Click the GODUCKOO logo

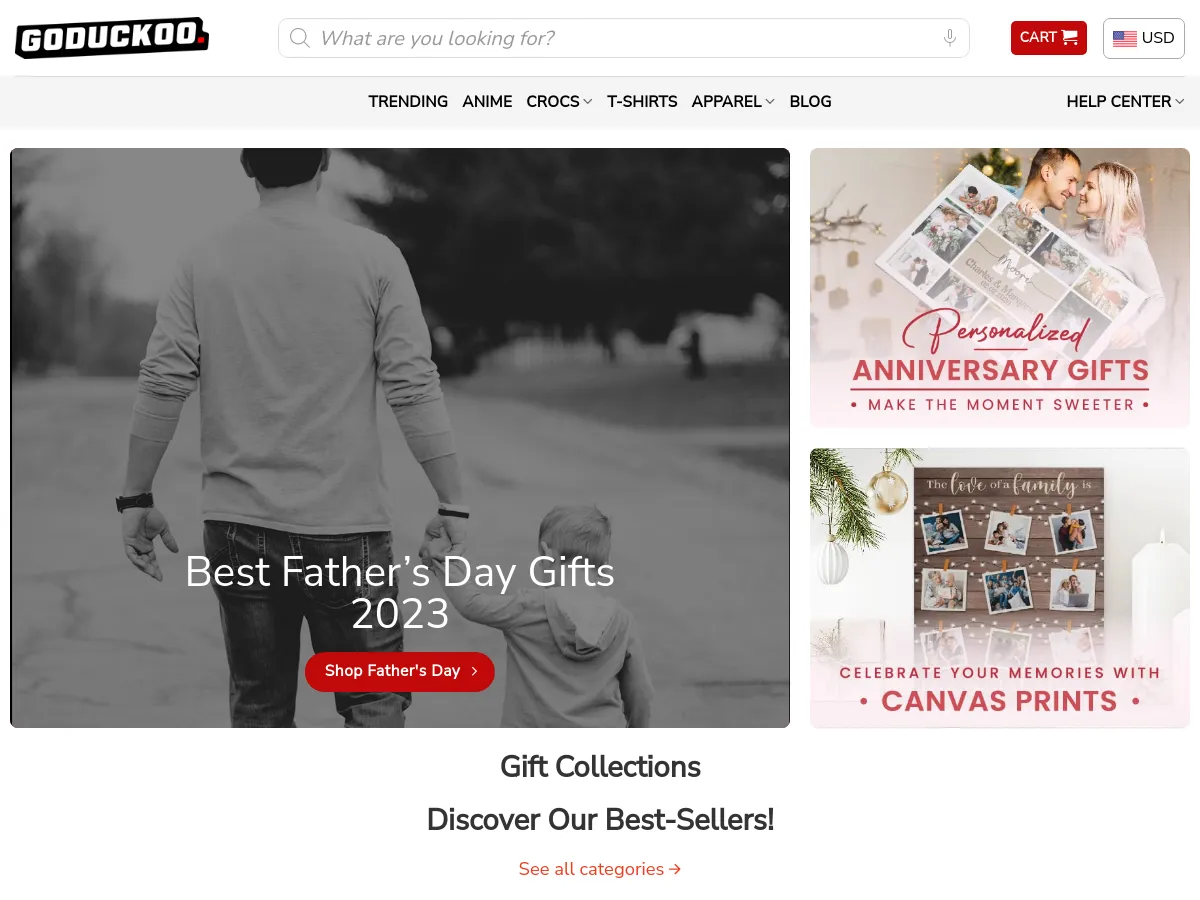pyautogui.click(x=112, y=38)
